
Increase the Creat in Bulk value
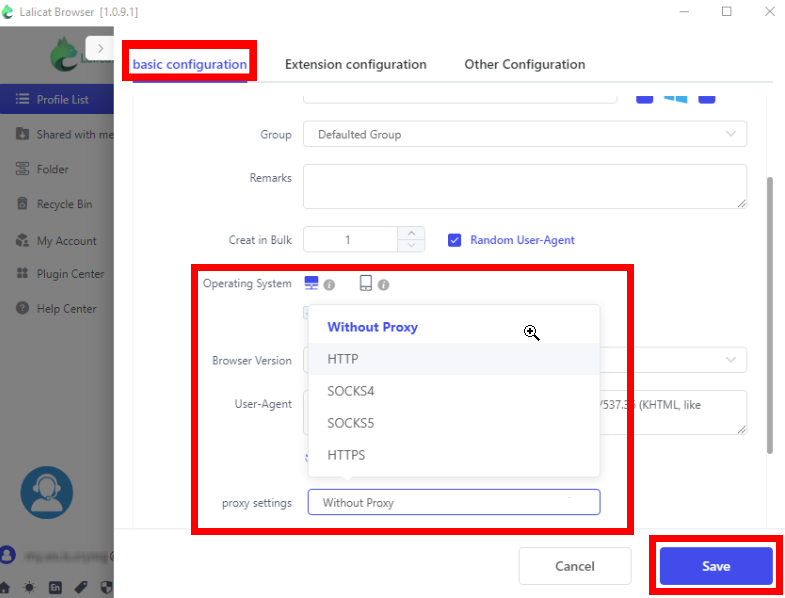coord(411,233)
